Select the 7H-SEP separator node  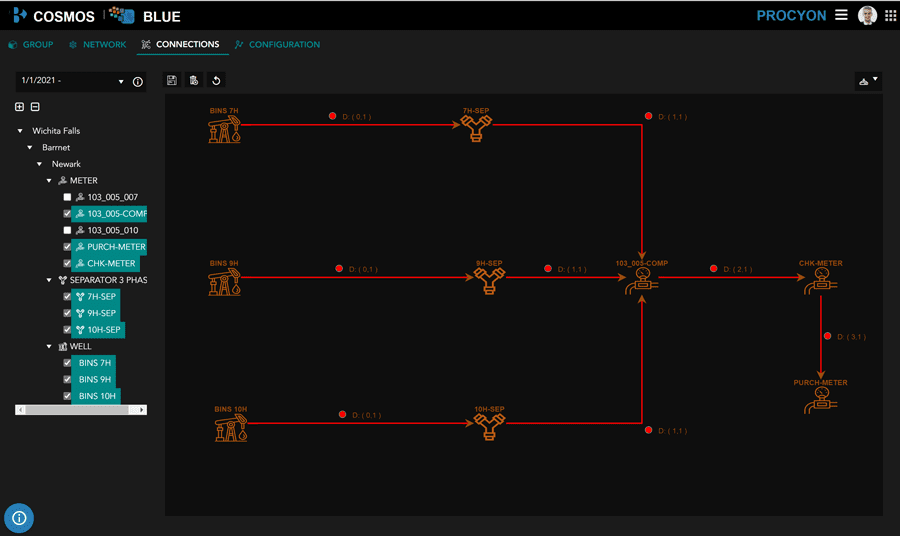[x=476, y=128]
